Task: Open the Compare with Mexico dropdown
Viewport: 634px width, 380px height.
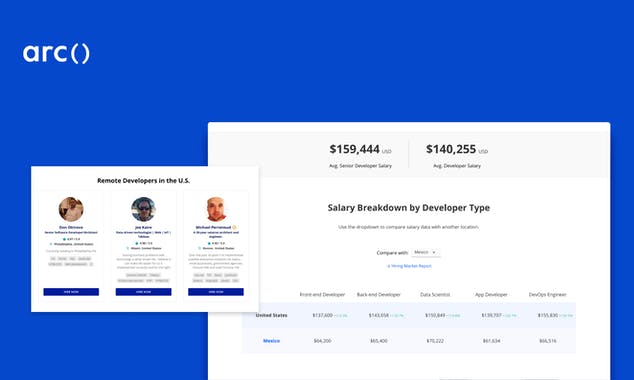Action: coord(426,252)
